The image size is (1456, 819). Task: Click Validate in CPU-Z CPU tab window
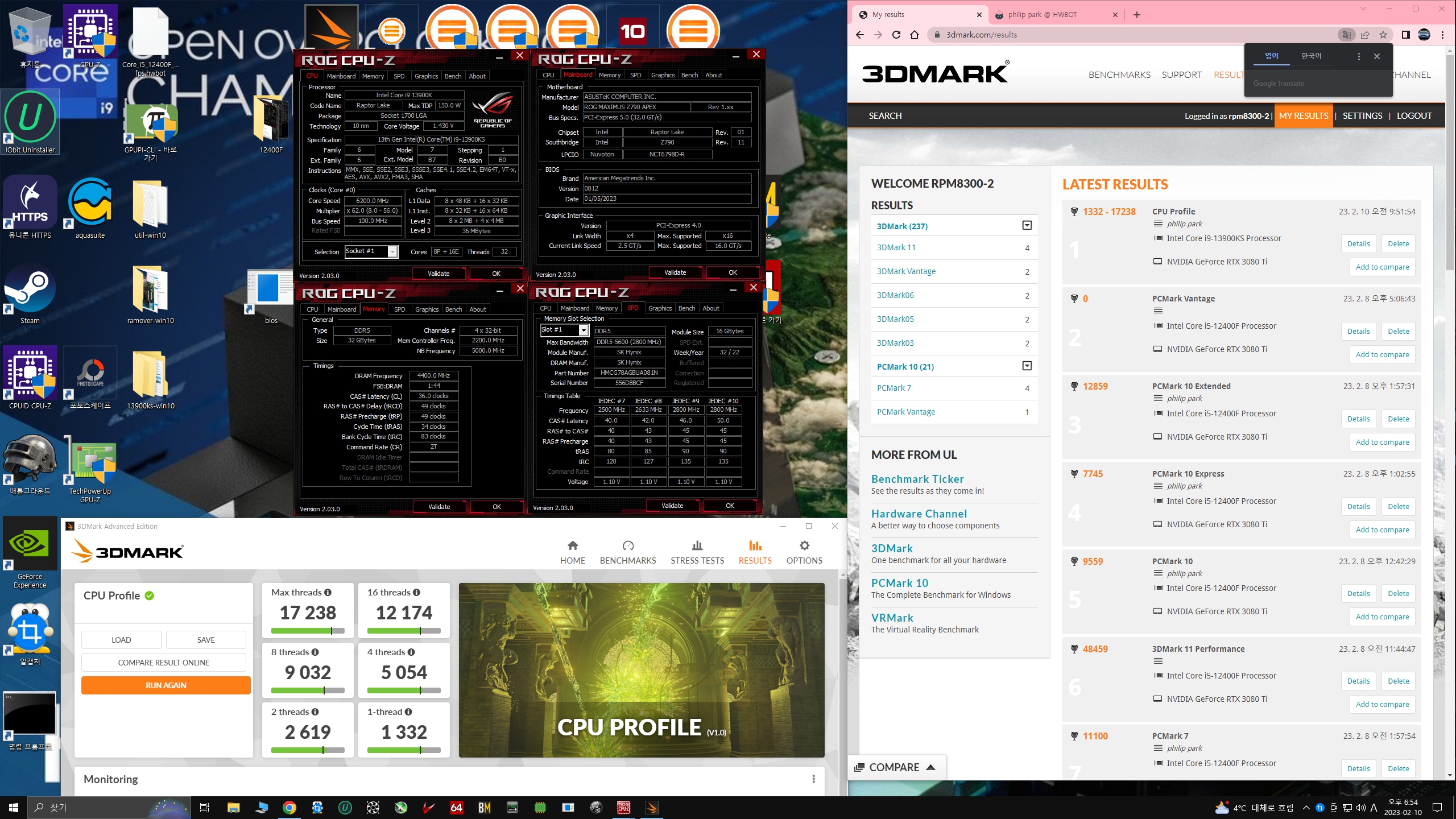(439, 274)
